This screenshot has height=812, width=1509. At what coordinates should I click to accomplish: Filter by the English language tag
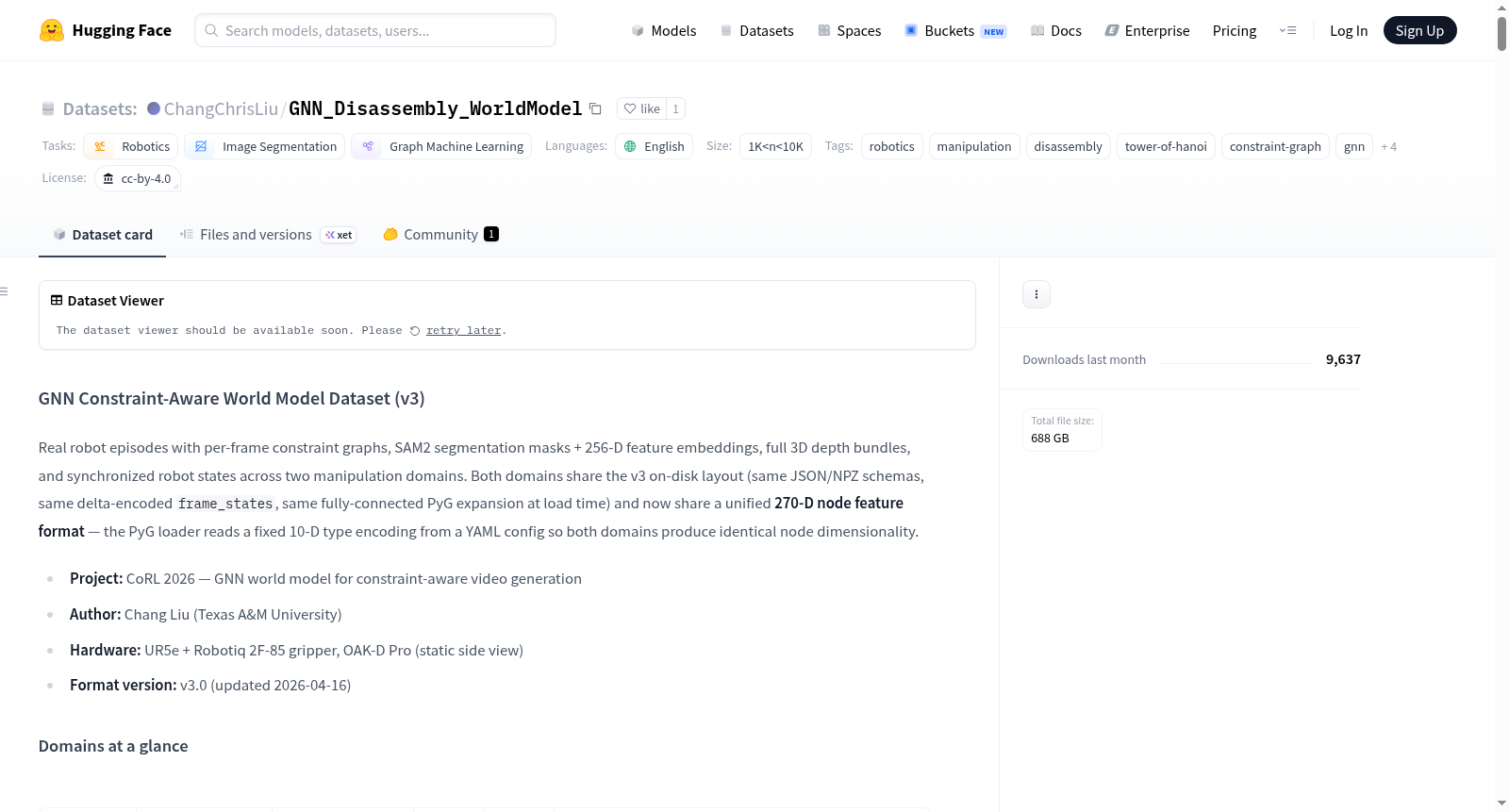tap(655, 146)
